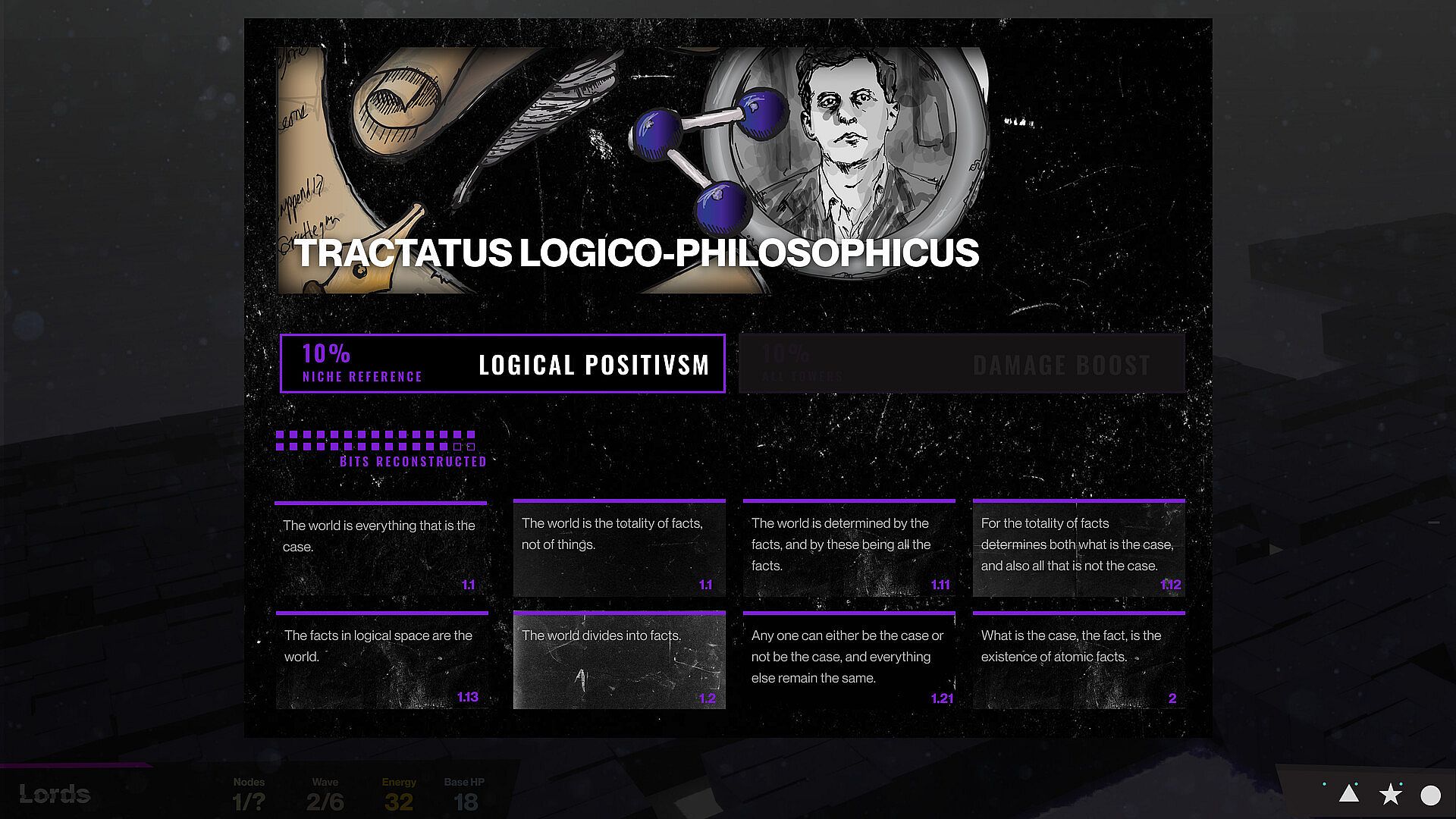The width and height of the screenshot is (1456, 819).
Task: Select card "For the totality of facts determines"
Action: click(x=1079, y=548)
